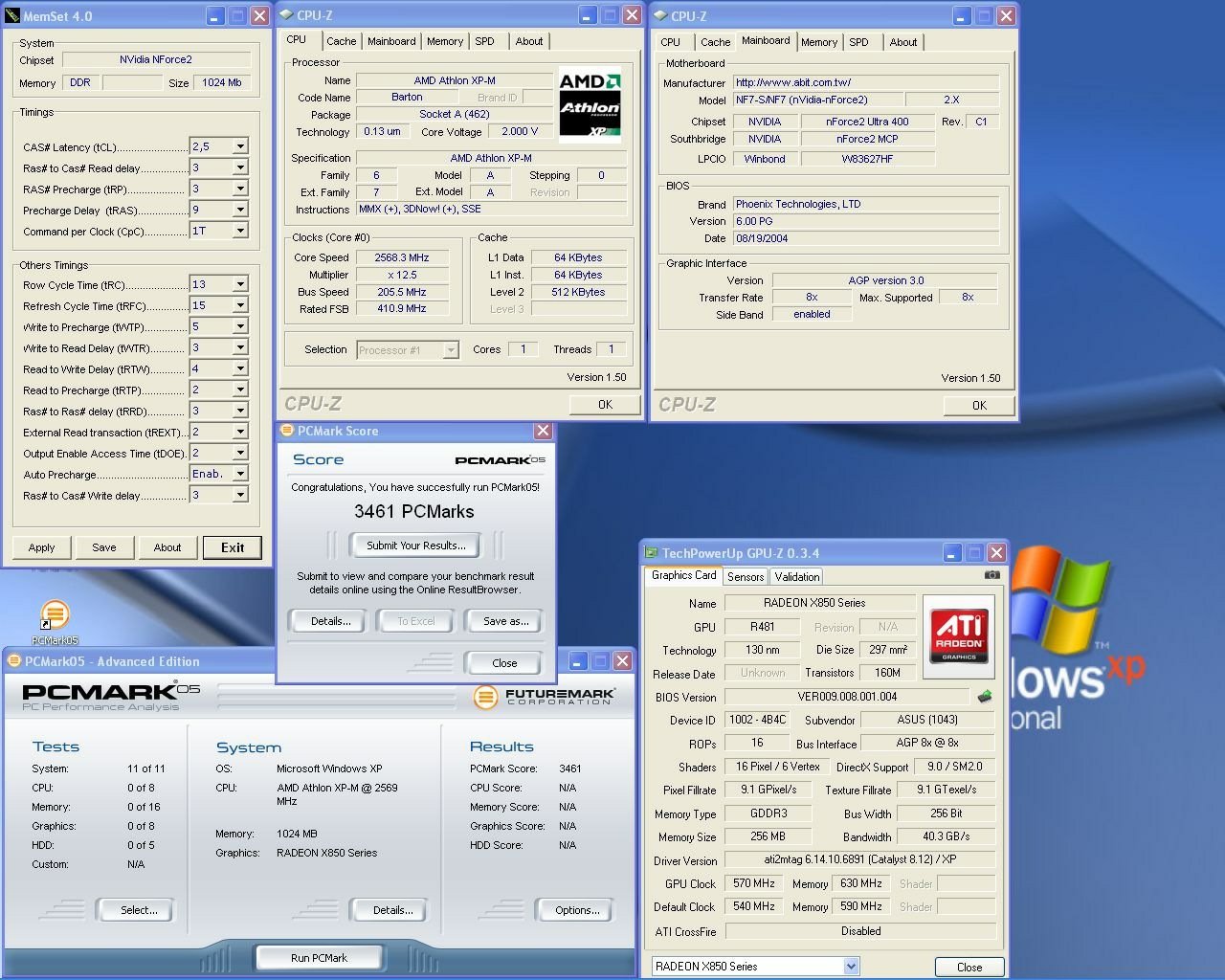Viewport: 1225px width, 980px height.
Task: Click the Bus Speed 205.5 MHz field
Action: [402, 292]
